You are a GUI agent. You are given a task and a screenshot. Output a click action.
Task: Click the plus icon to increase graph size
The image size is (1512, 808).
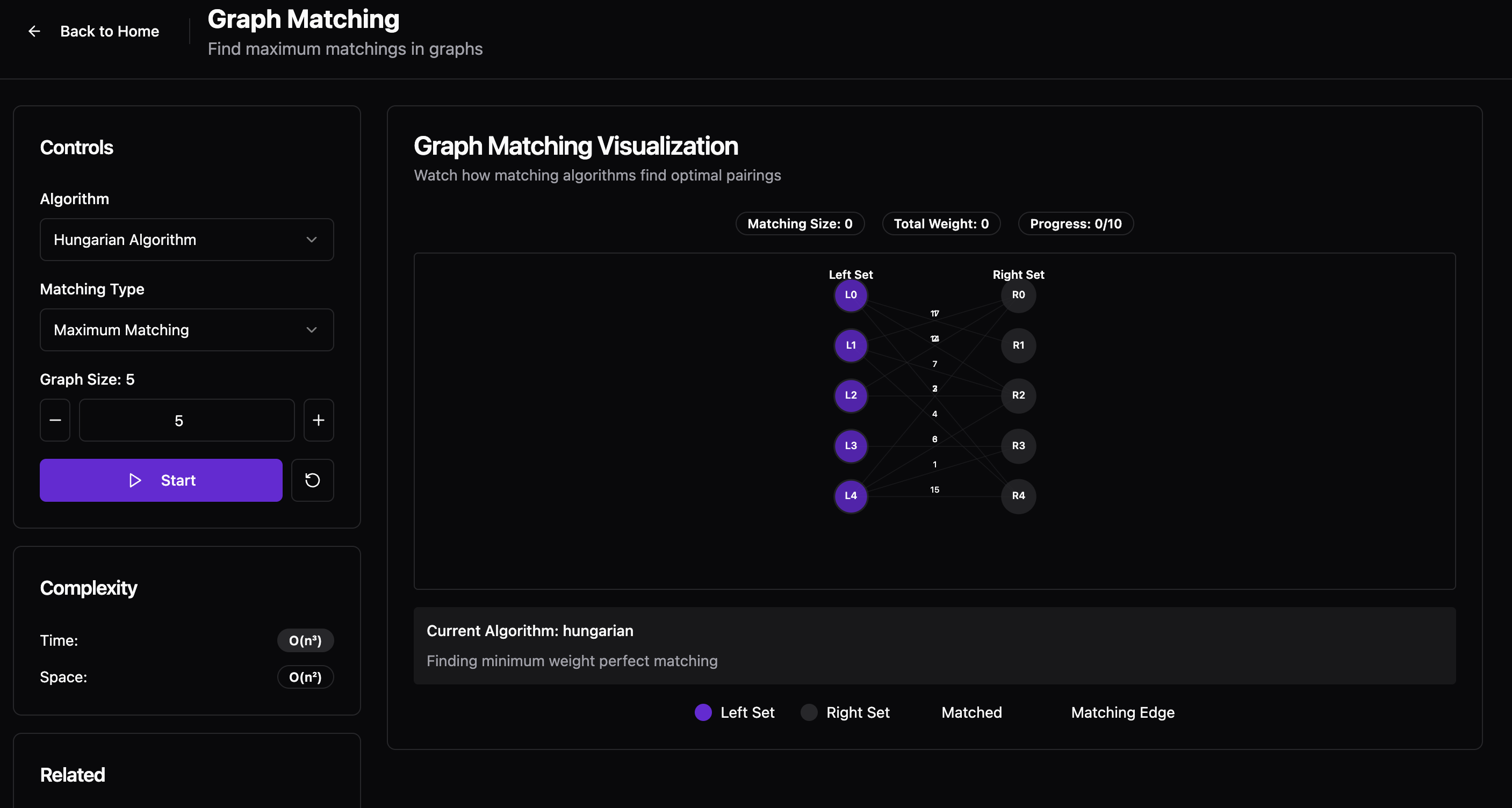(319, 420)
